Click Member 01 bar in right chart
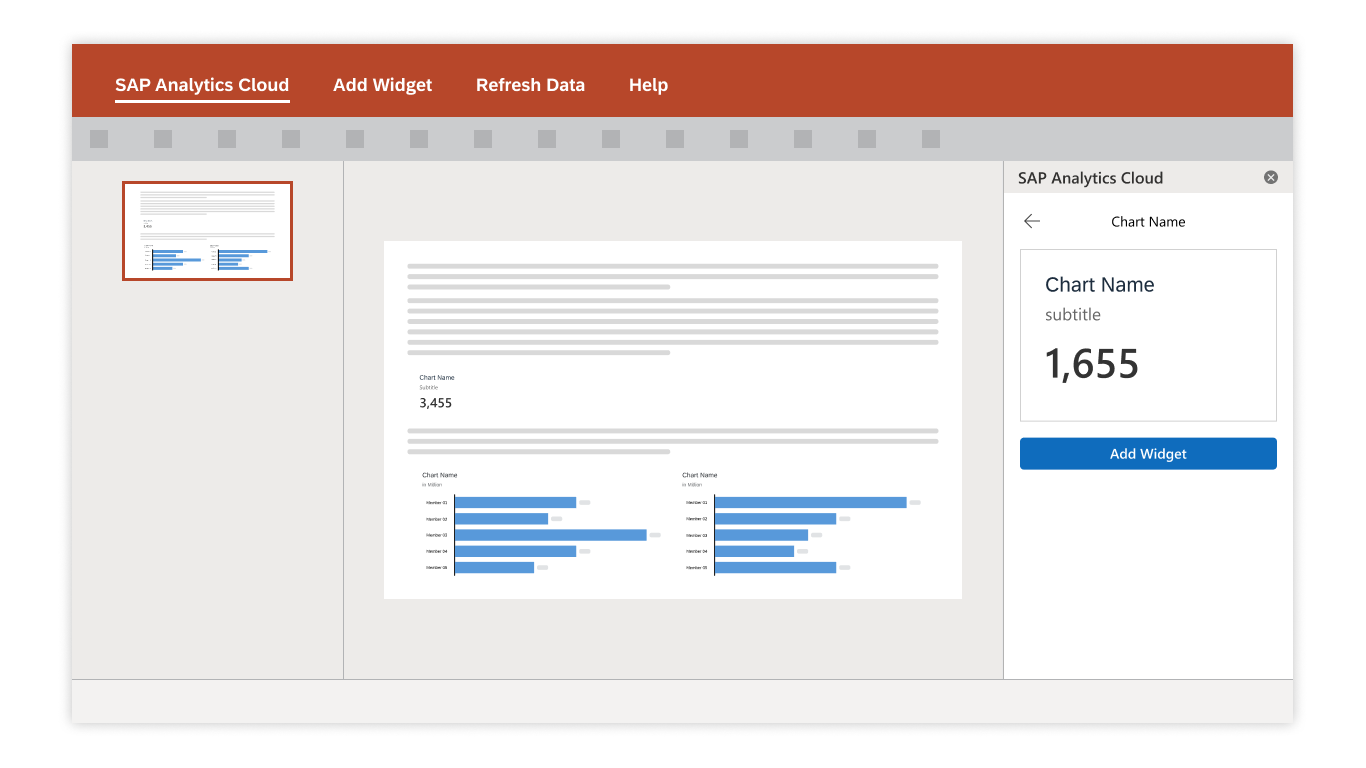 810,502
